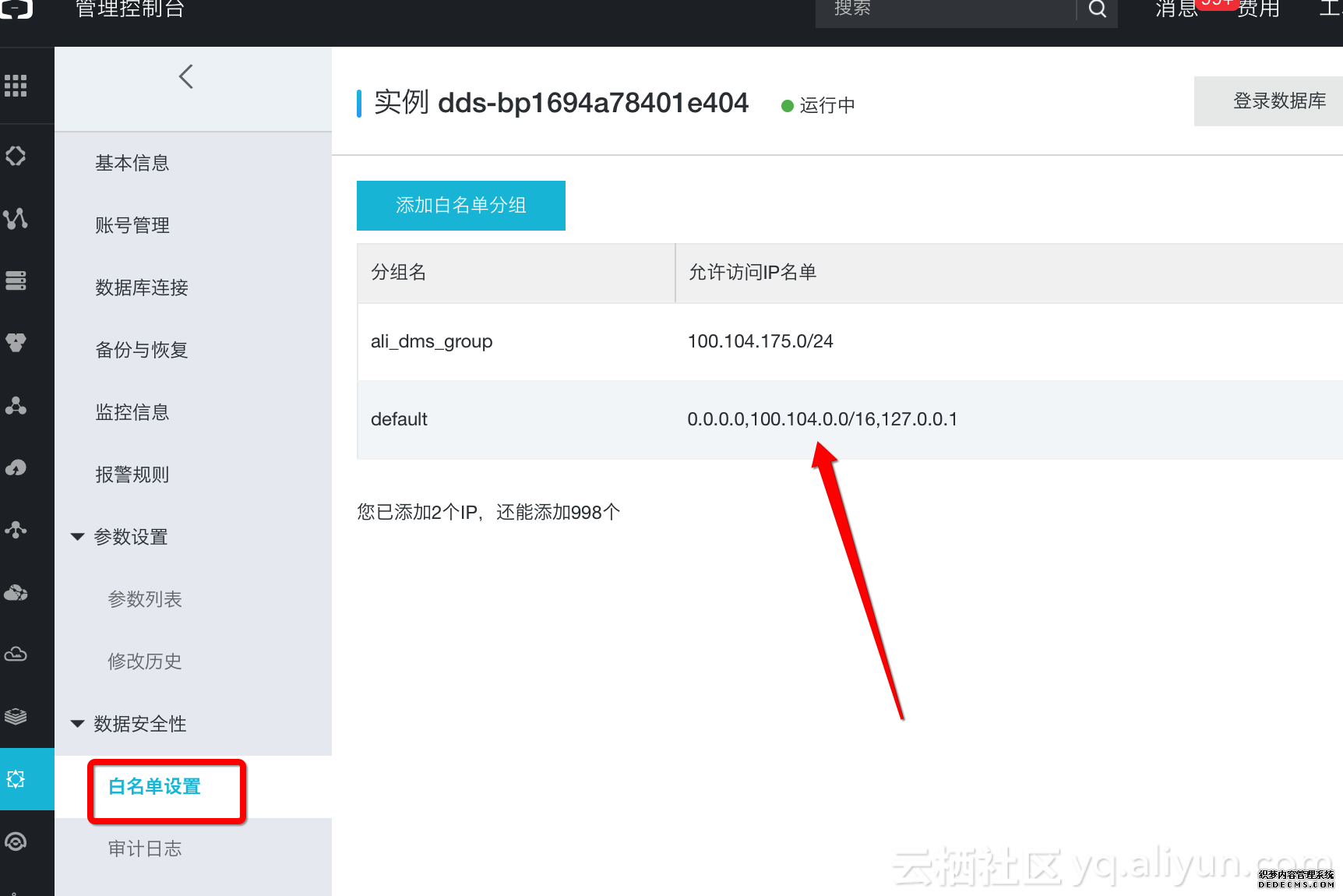Select the topmost diamond service icon in sidebar
1343x896 pixels.
coord(16,156)
